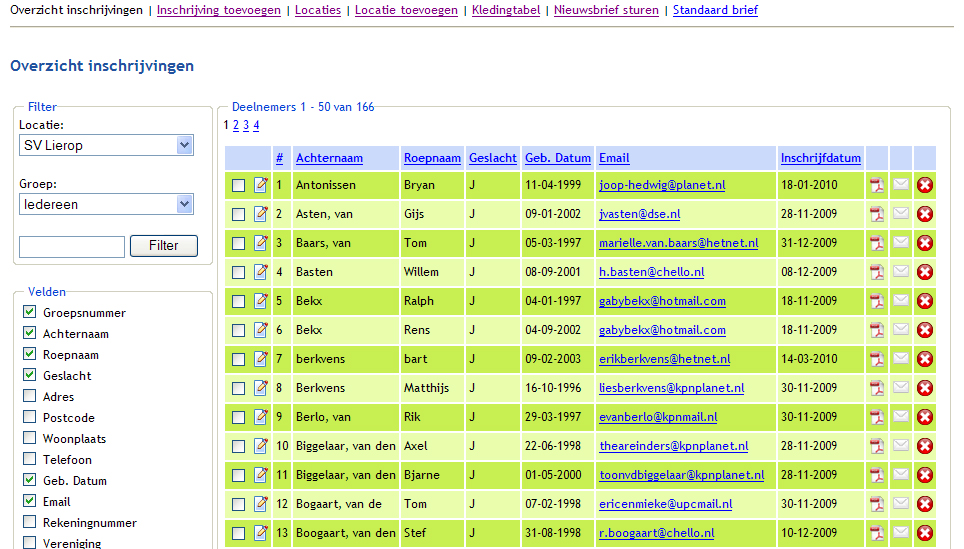
Task: Edit the Antonissen Bryan registration
Action: [x=261, y=184]
